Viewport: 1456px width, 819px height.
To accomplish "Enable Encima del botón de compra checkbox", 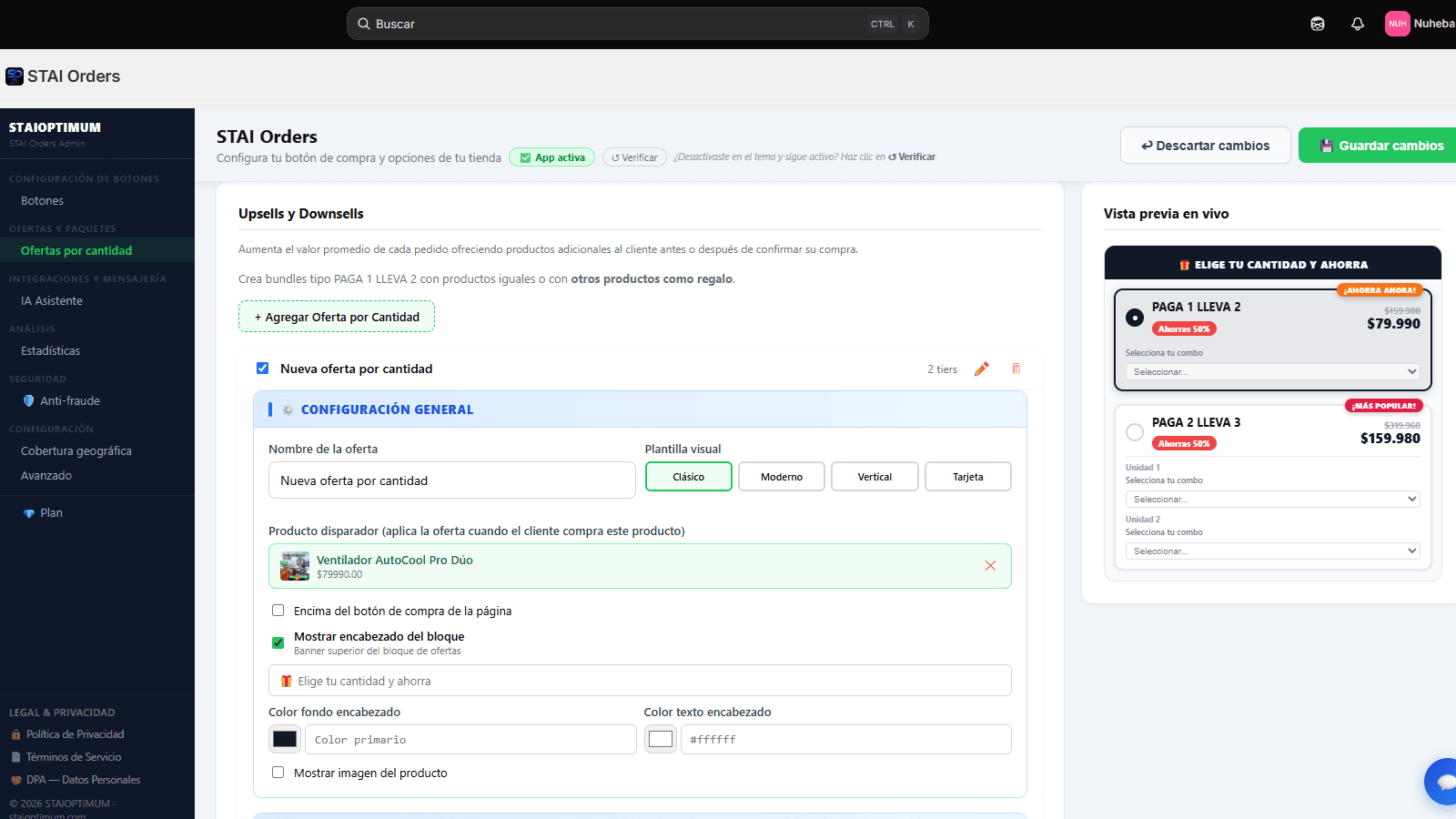I will coord(278,611).
